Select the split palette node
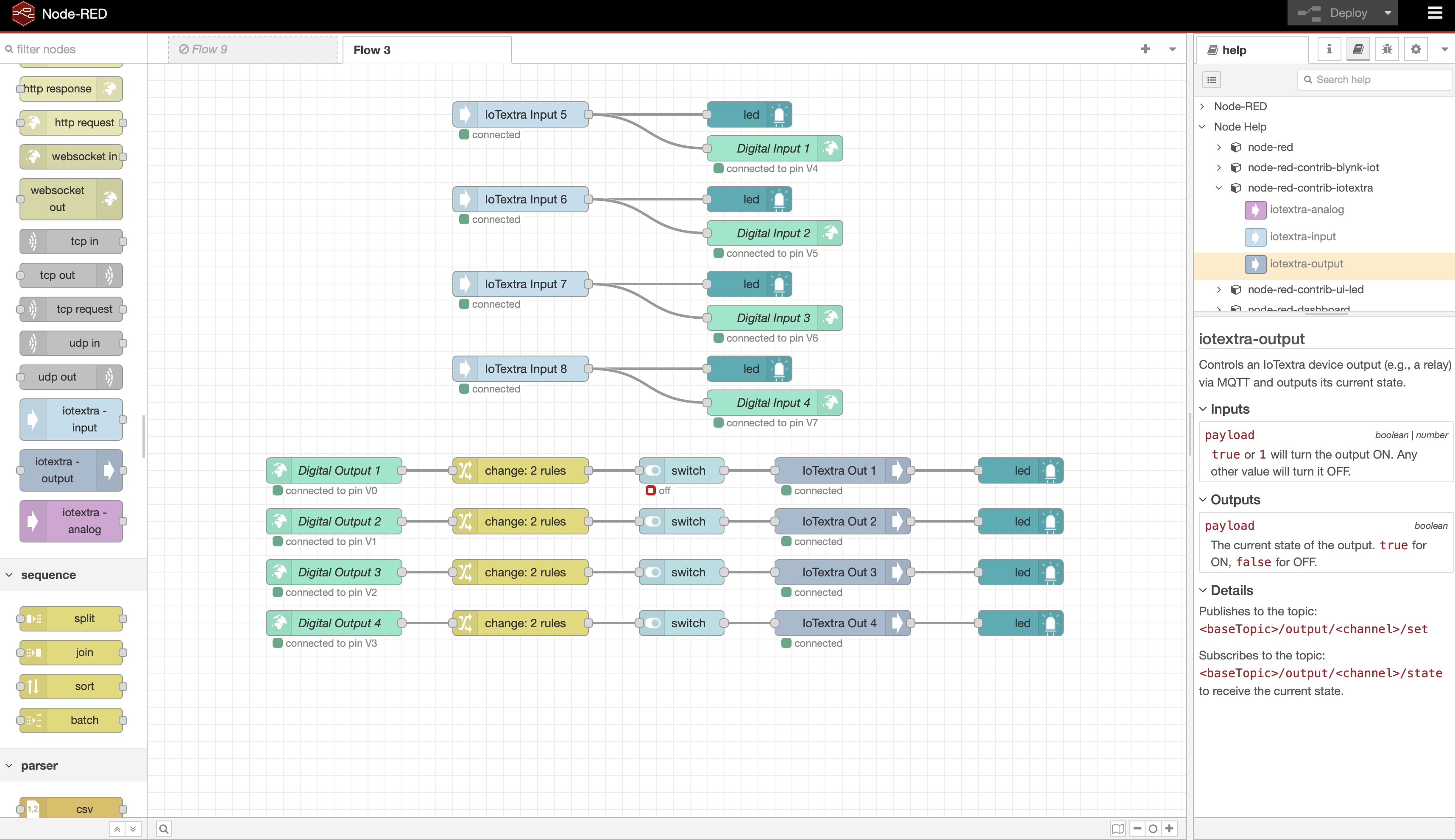The width and height of the screenshot is (1455, 840). coord(71,618)
